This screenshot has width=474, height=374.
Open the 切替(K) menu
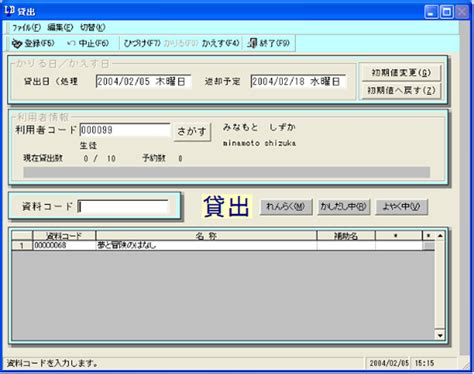pyautogui.click(x=92, y=27)
